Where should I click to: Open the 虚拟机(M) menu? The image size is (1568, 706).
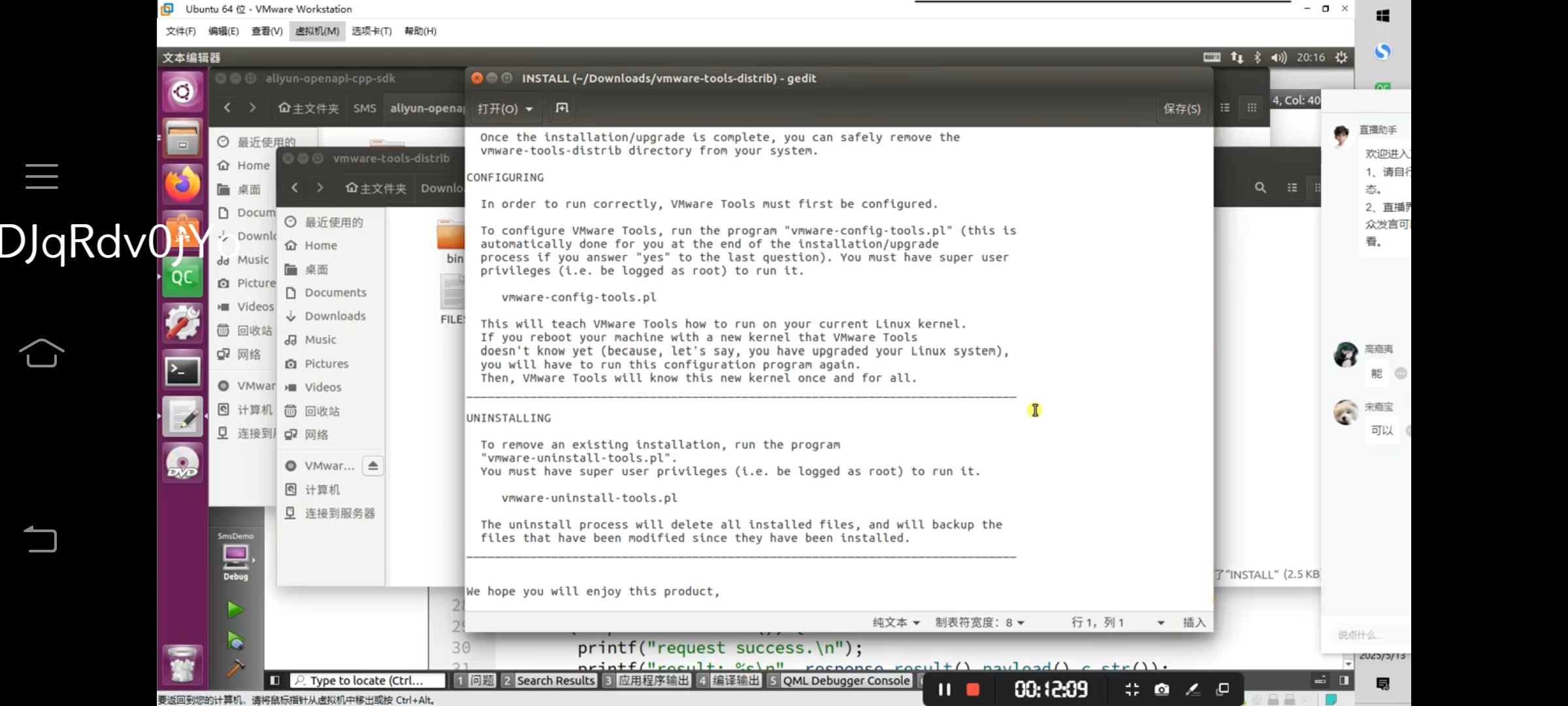pos(317,31)
